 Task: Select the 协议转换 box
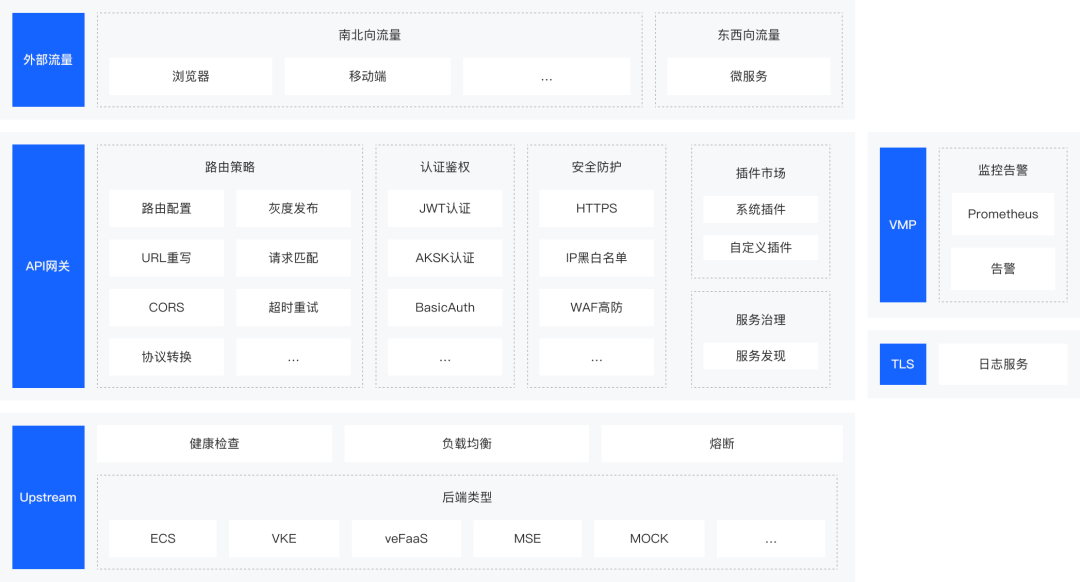[167, 357]
